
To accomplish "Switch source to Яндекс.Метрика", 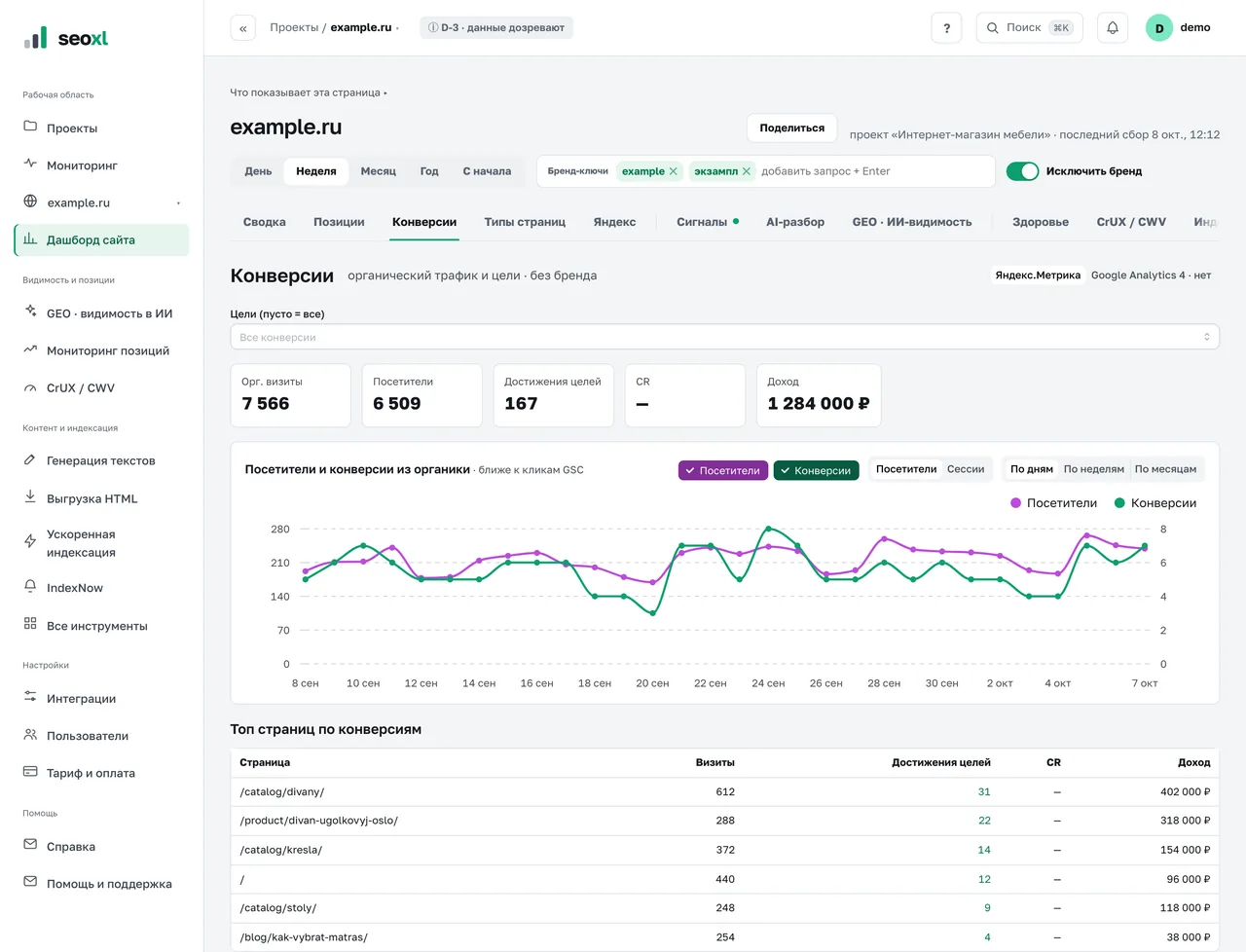I will coord(1038,275).
